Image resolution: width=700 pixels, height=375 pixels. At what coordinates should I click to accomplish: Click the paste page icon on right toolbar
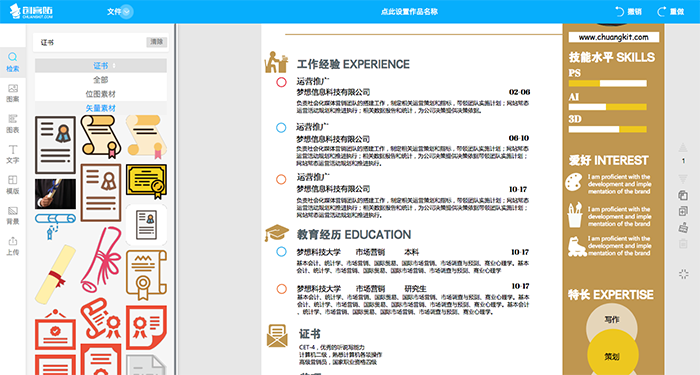pyautogui.click(x=683, y=228)
